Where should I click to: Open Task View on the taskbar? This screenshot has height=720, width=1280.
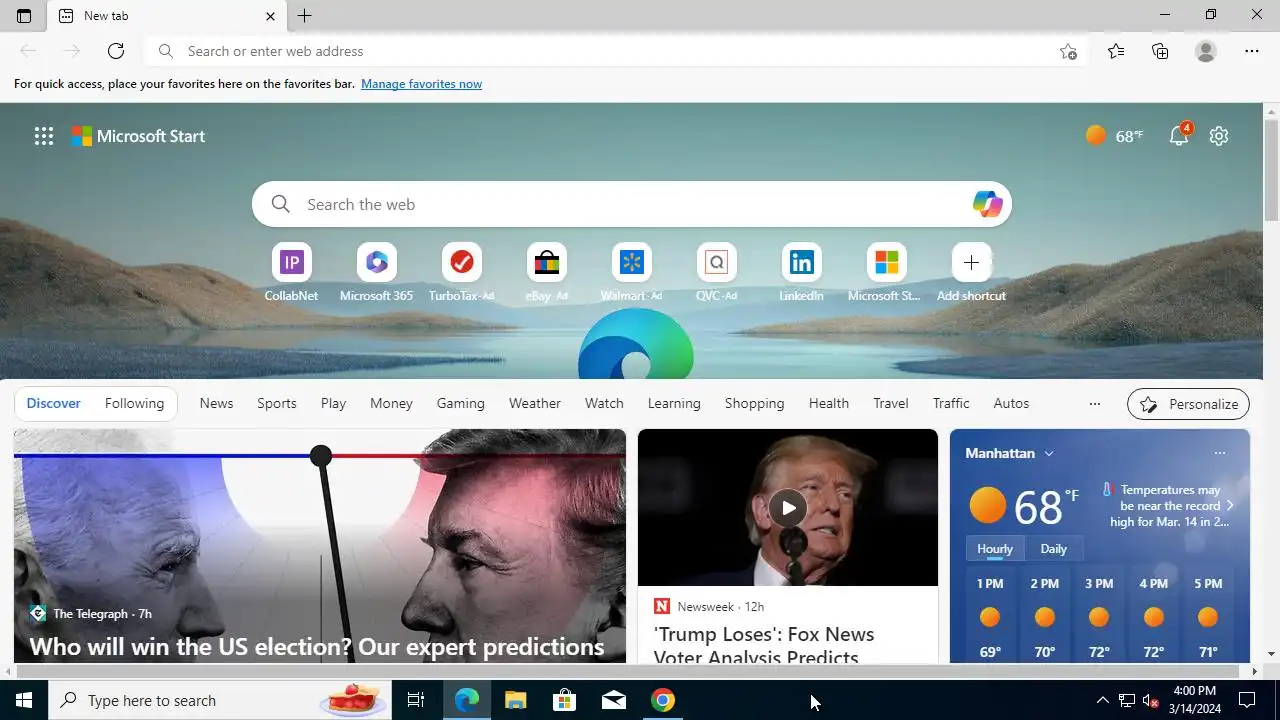(416, 700)
